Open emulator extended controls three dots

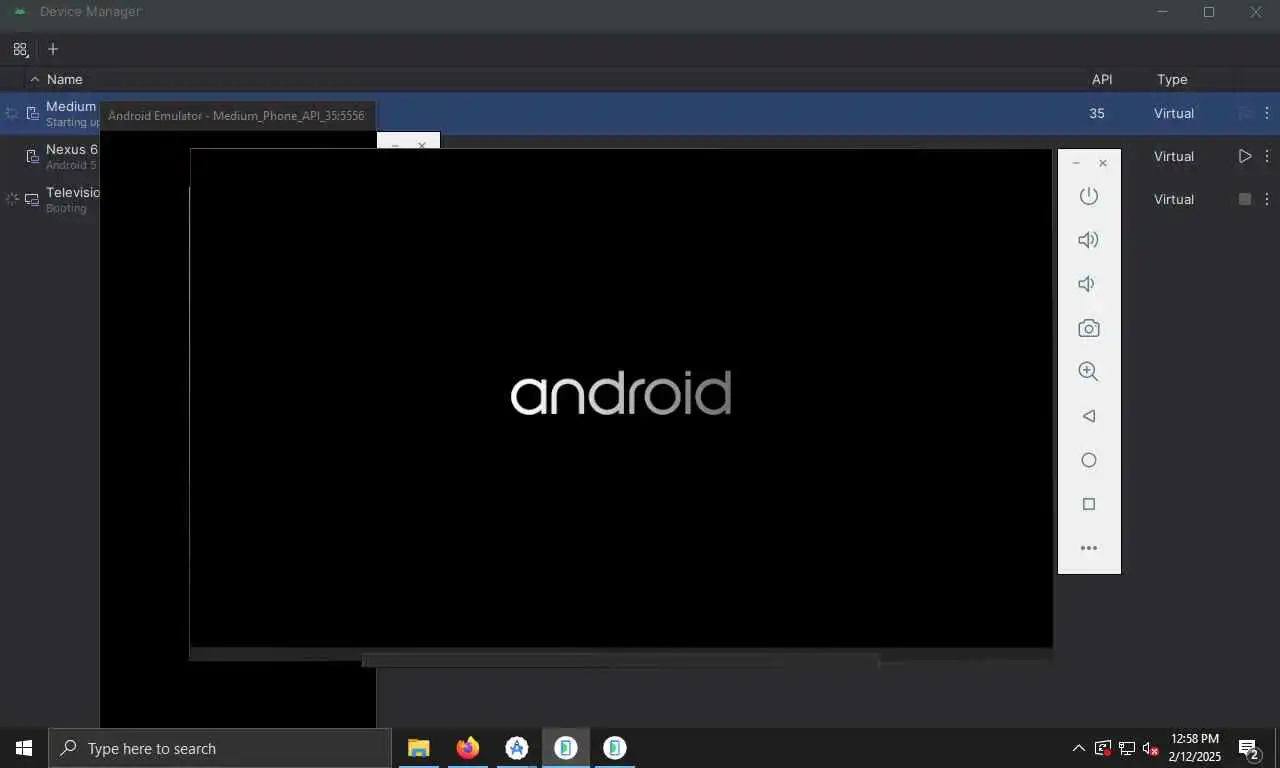tap(1089, 548)
